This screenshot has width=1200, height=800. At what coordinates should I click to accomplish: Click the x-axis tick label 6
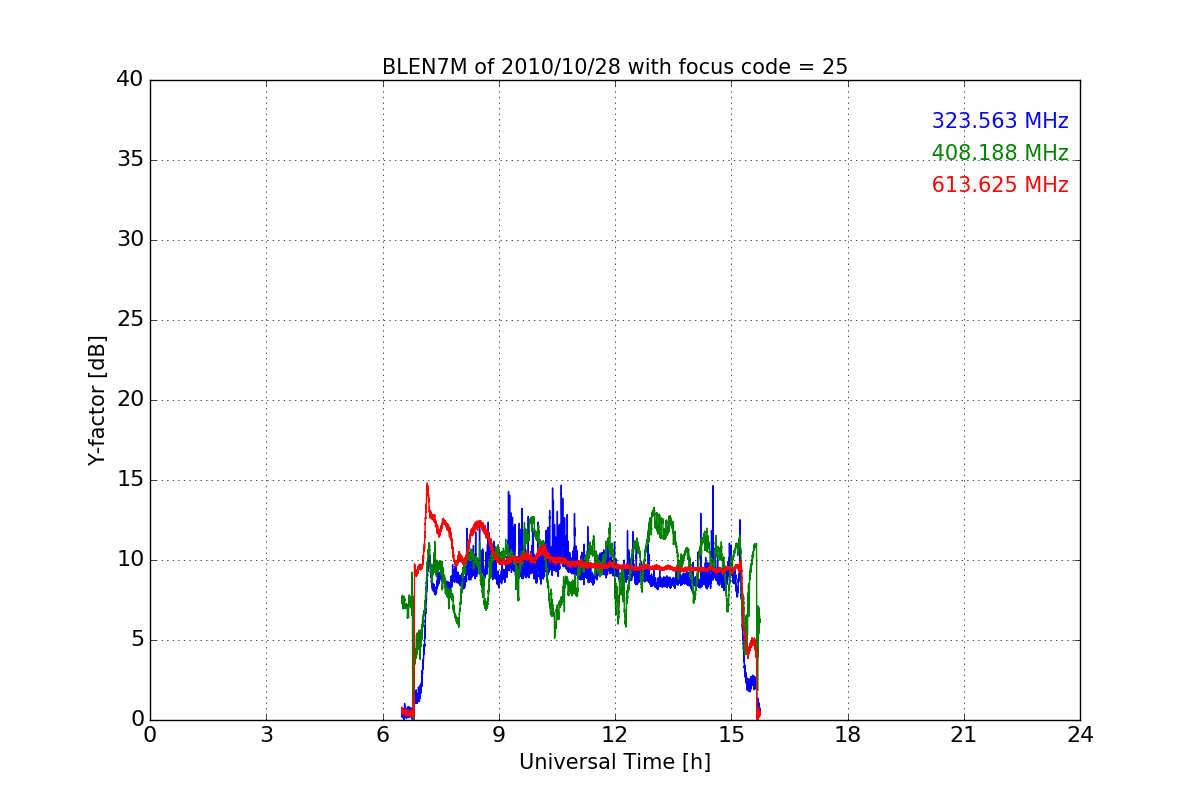coord(382,735)
